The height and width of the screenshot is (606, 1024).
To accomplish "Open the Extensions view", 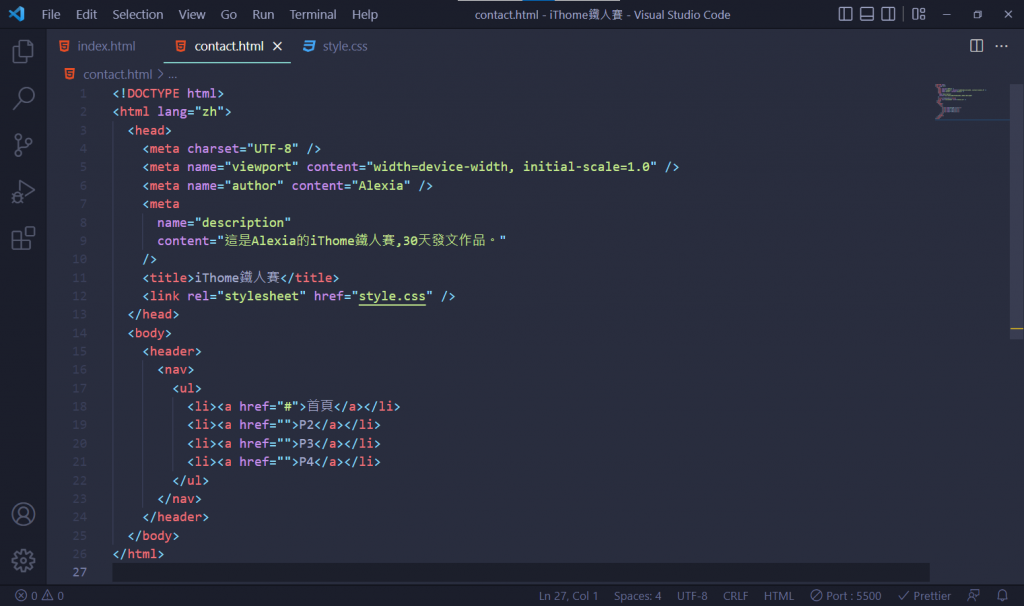I will pyautogui.click(x=23, y=238).
